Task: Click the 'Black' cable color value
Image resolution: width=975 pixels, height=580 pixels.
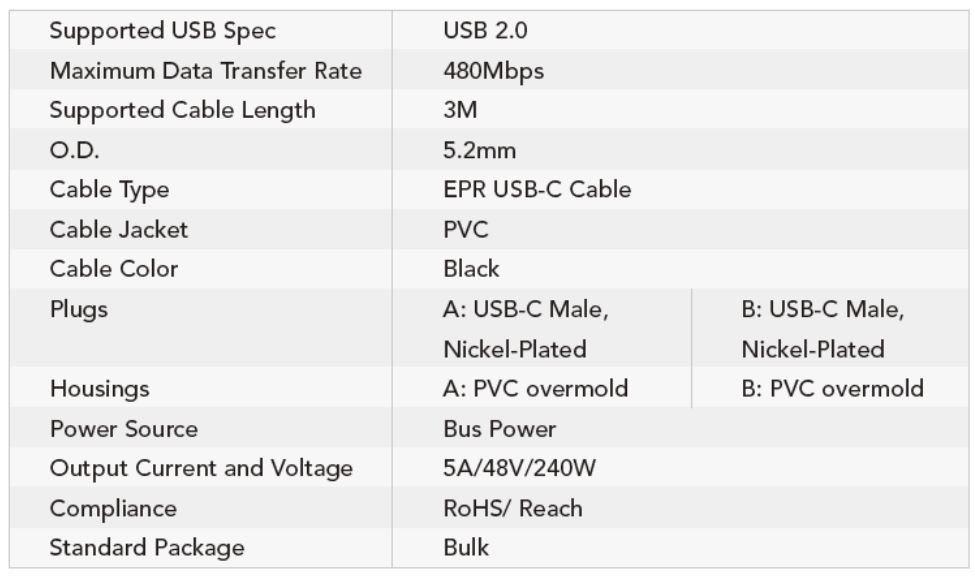Action: point(471,269)
